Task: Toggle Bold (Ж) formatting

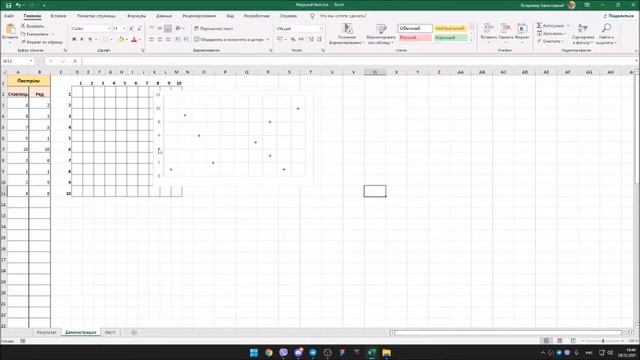Action: coord(74,40)
